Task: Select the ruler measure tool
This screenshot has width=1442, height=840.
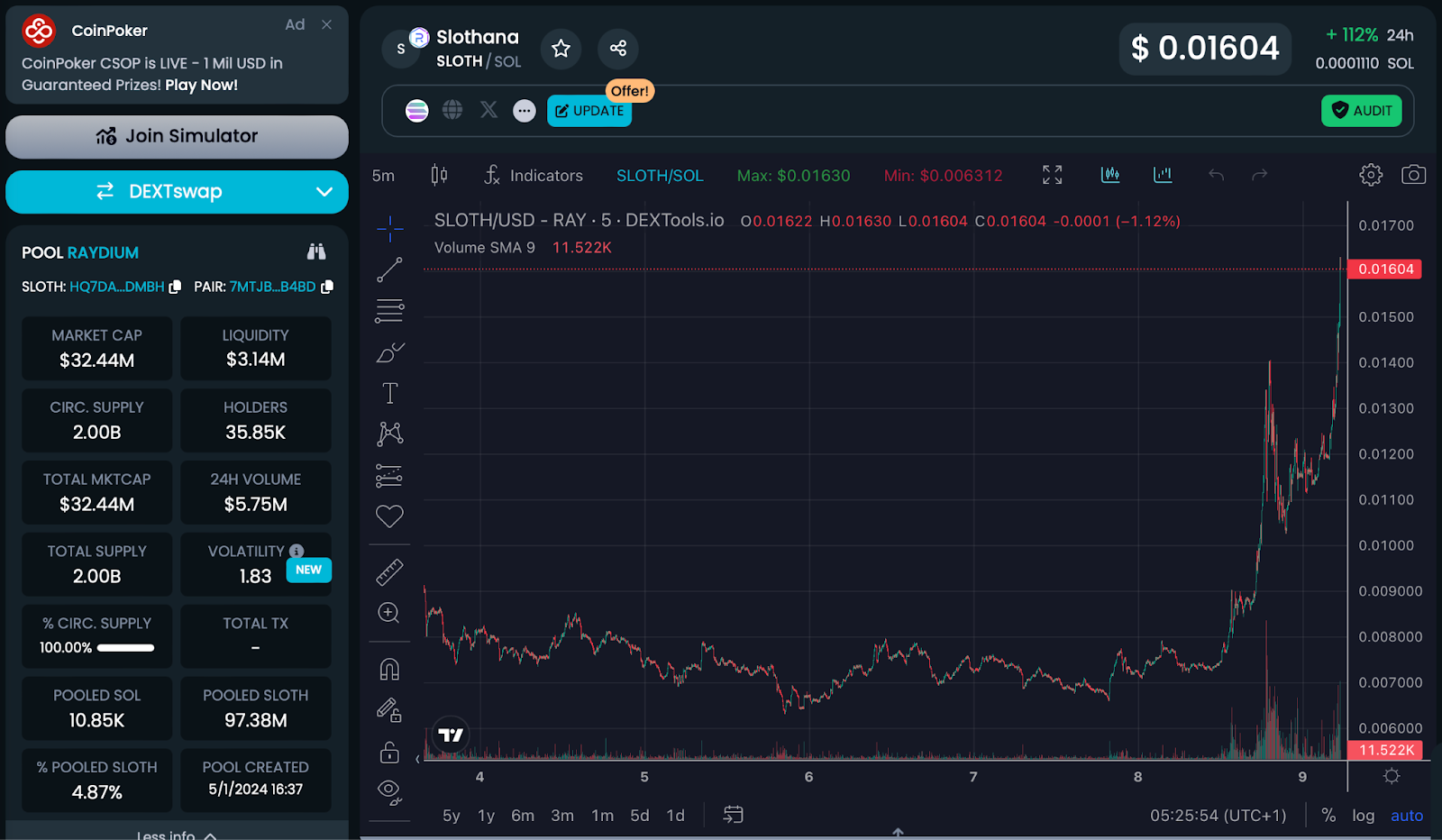Action: (389, 572)
